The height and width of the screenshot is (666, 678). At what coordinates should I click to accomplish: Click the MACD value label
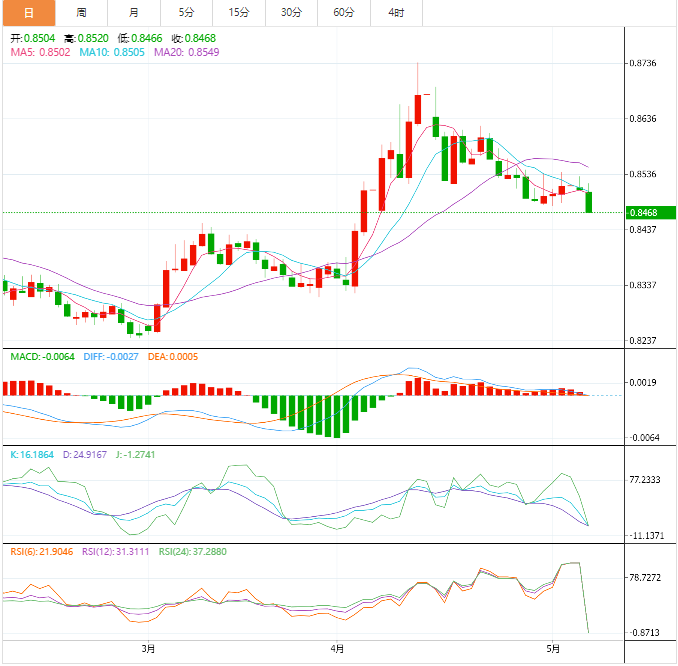[x=40, y=357]
